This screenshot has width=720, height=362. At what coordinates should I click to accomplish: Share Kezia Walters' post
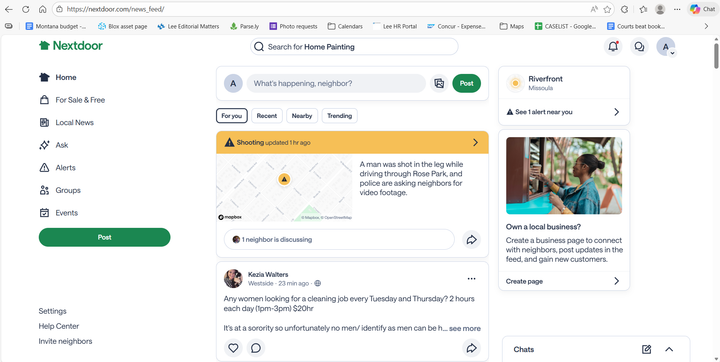pyautogui.click(x=471, y=348)
